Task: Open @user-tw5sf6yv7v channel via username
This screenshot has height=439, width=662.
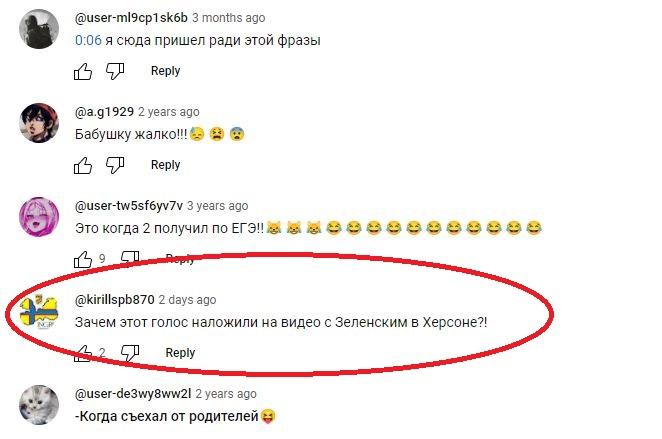Action: [129, 206]
